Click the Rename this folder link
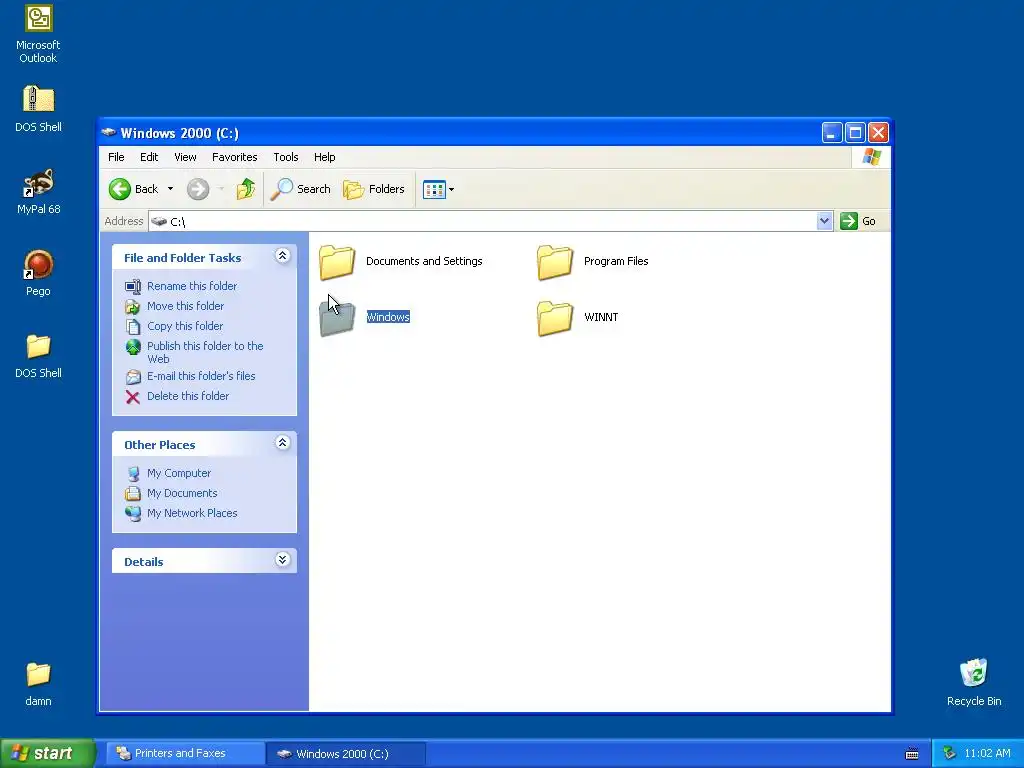This screenshot has height=768, width=1024. (192, 286)
